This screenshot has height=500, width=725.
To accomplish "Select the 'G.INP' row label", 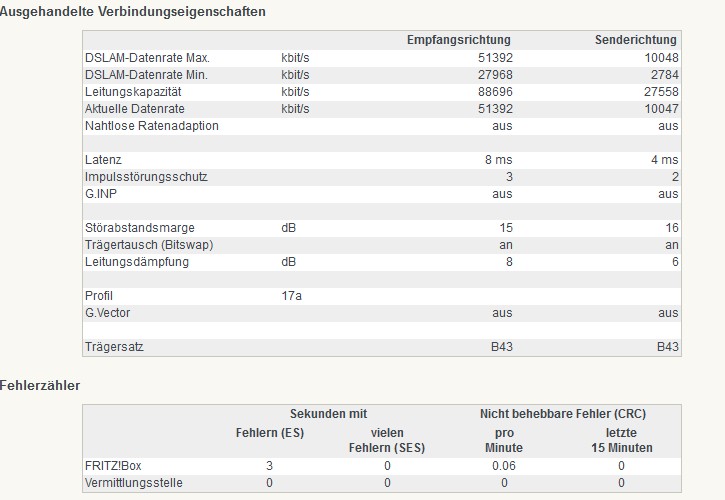I will pos(101,194).
